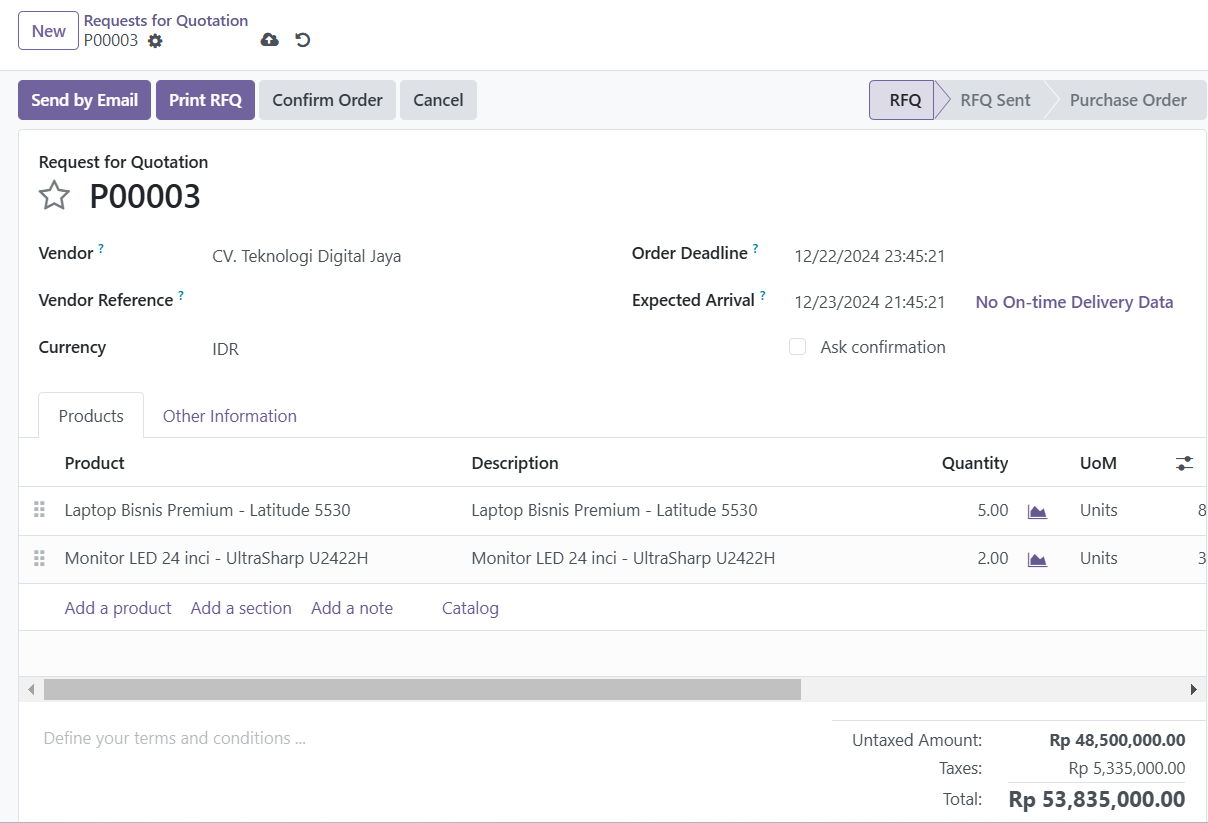Open the Vendor field dropdown
The image size is (1208, 823).
[x=400, y=256]
